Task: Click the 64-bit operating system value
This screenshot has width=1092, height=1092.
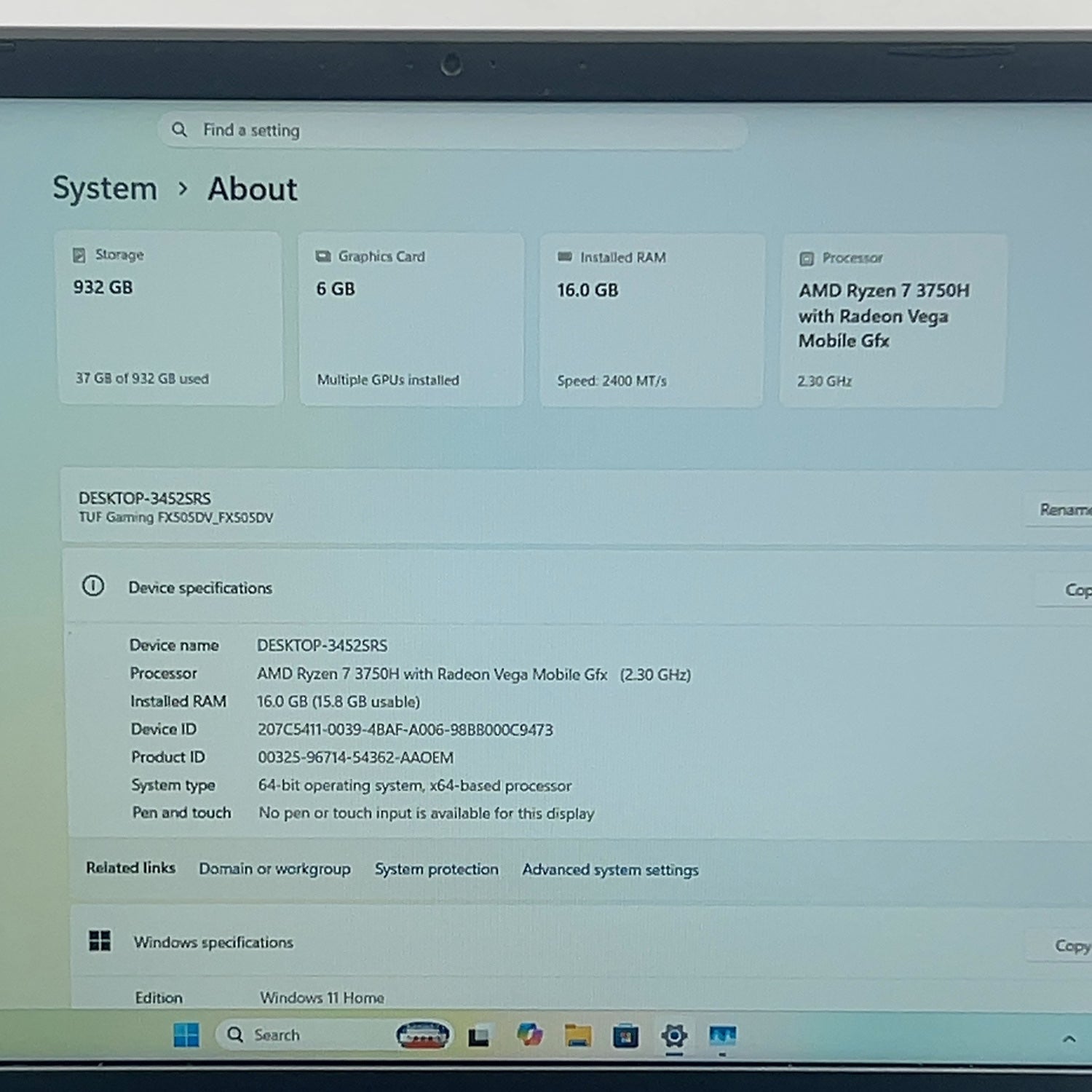Action: tap(415, 786)
